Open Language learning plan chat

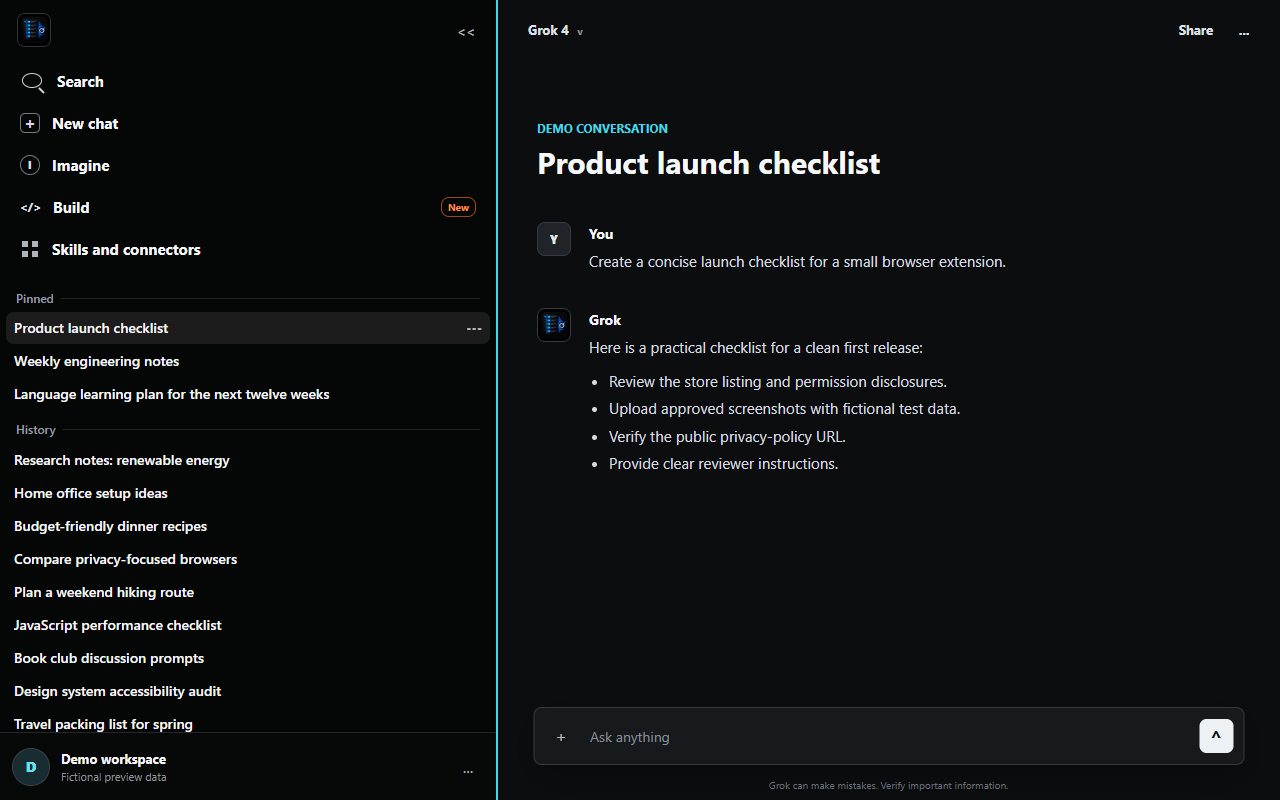pos(248,394)
